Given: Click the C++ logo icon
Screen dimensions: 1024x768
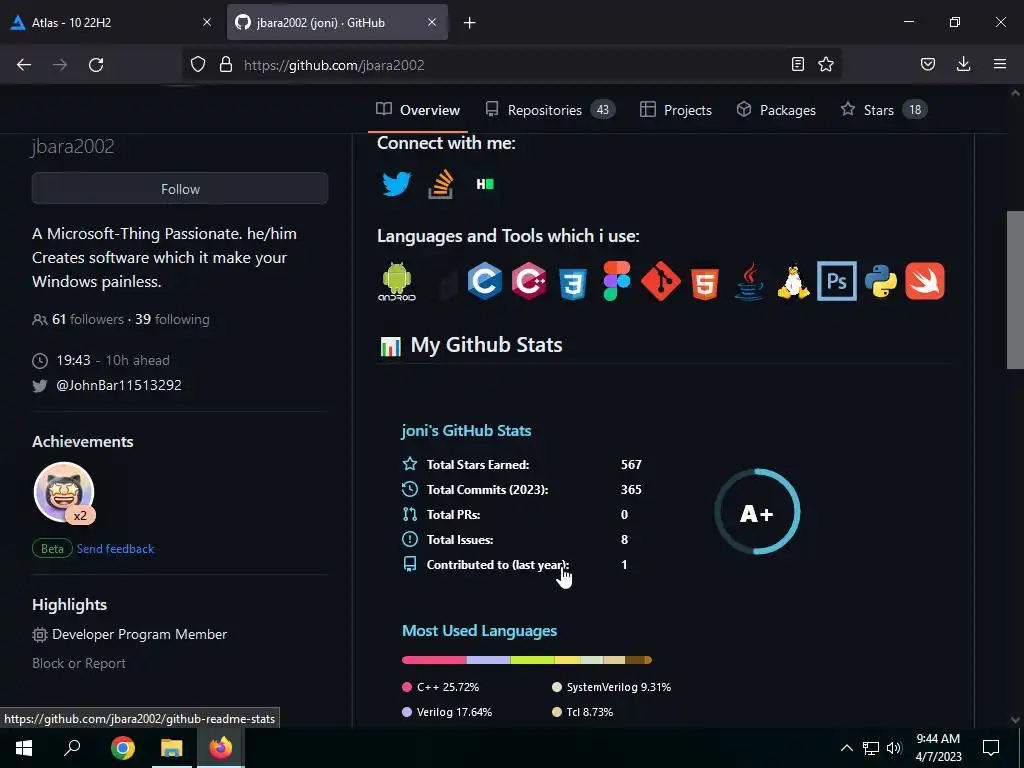Looking at the screenshot, I should 529,281.
